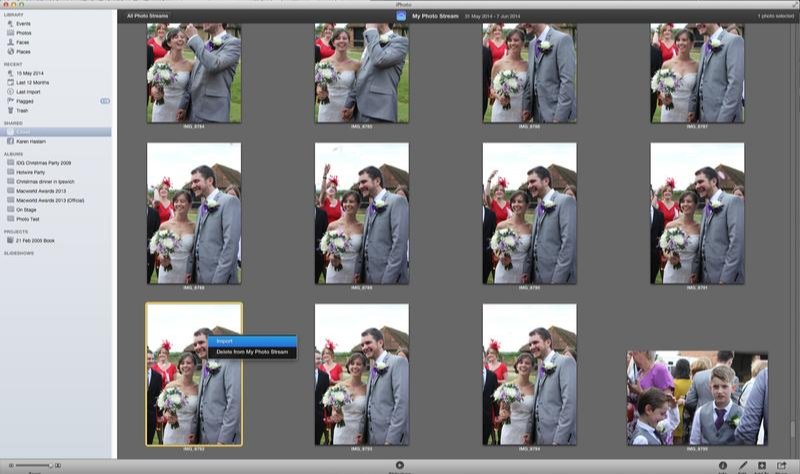800x474 pixels.
Task: Open the Share menu
Action: [782, 465]
